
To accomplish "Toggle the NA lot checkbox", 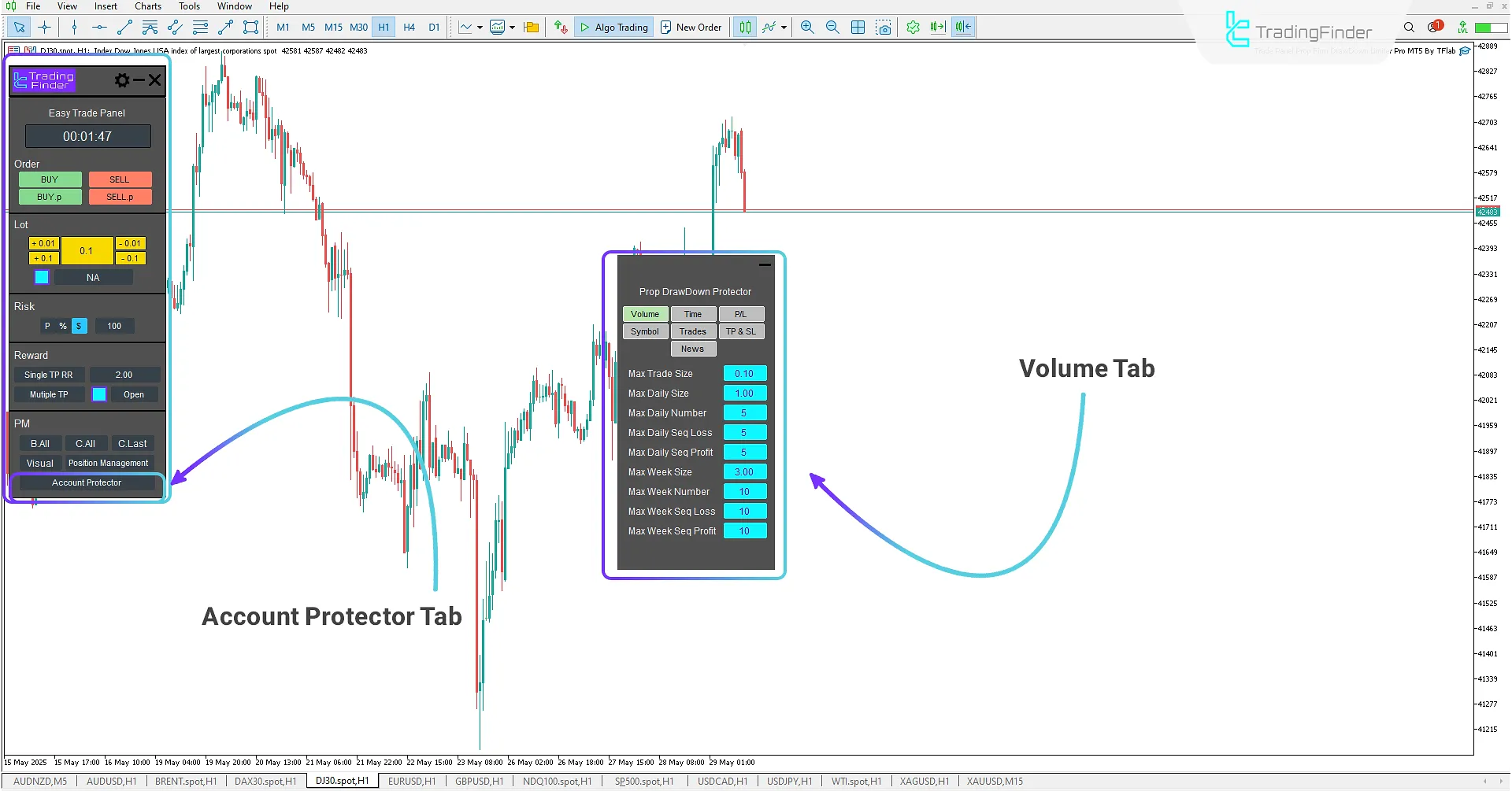I will (41, 277).
